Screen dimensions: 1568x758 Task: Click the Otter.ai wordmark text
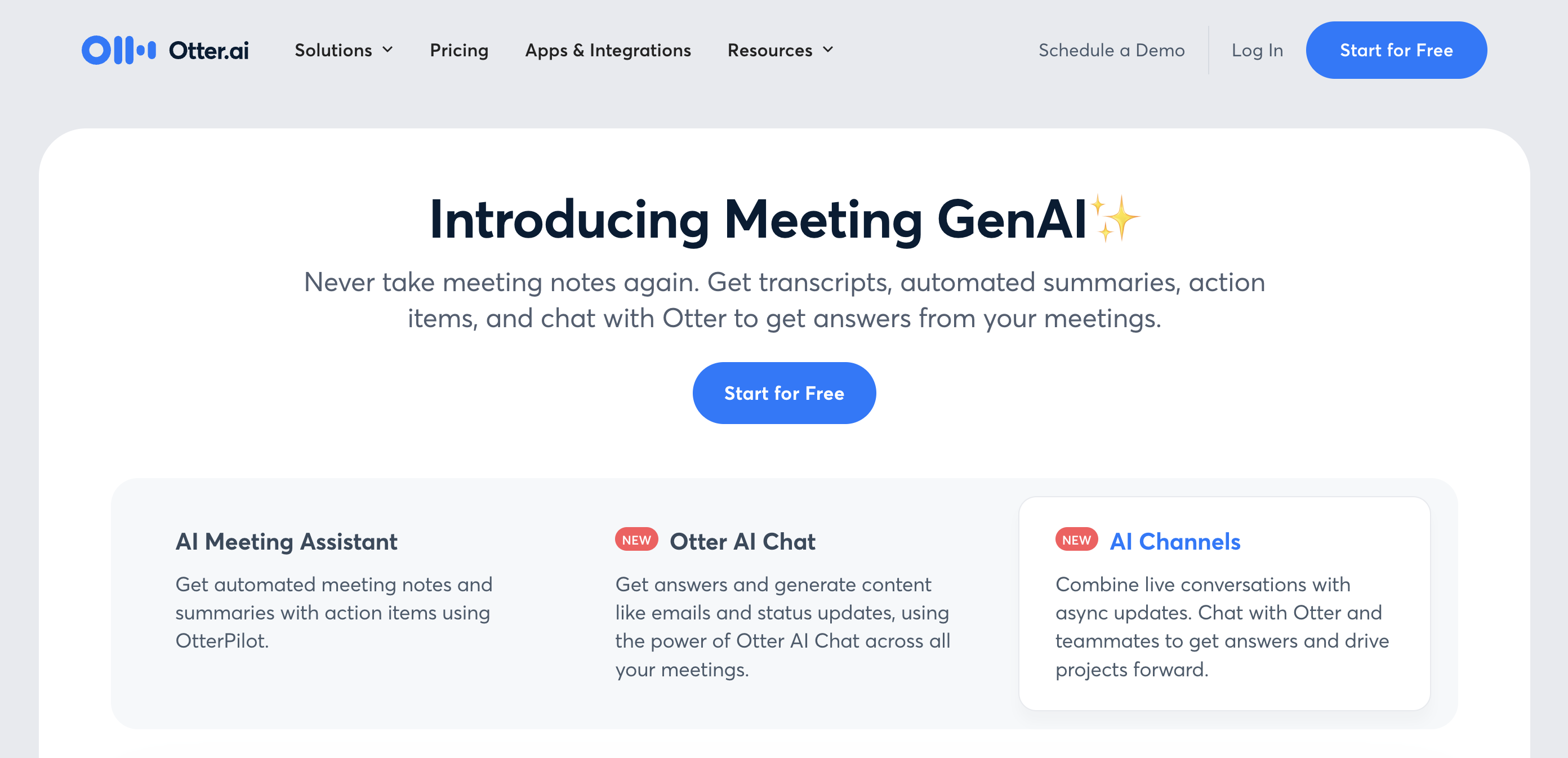[209, 50]
